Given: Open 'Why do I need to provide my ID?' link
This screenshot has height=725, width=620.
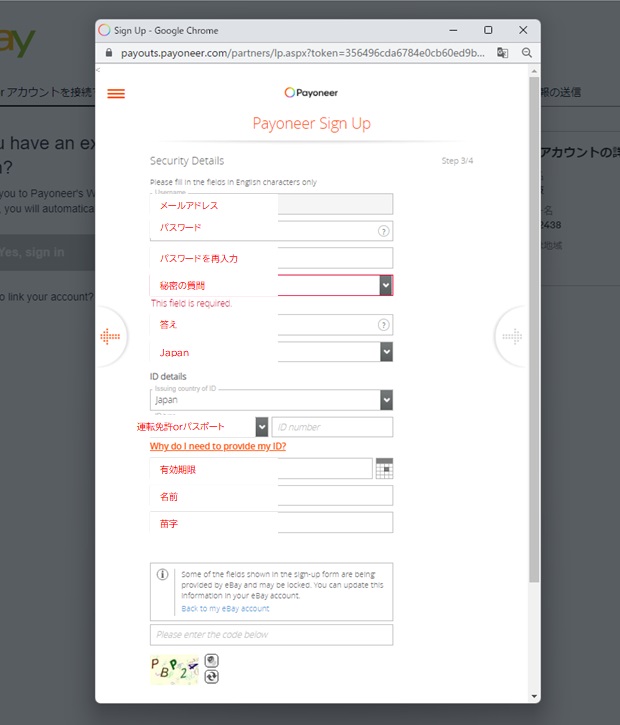Looking at the screenshot, I should [x=218, y=446].
